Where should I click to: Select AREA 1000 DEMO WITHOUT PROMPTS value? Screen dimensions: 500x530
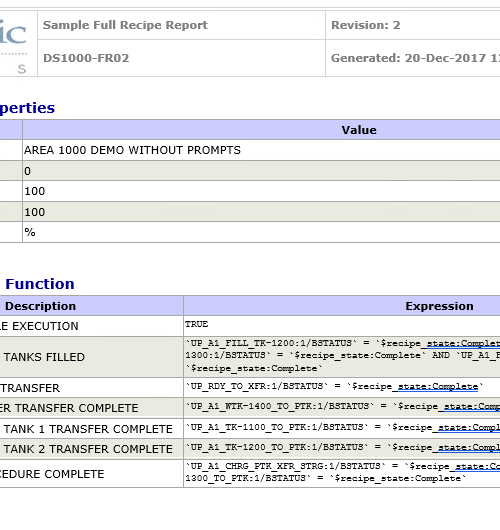tap(132, 150)
